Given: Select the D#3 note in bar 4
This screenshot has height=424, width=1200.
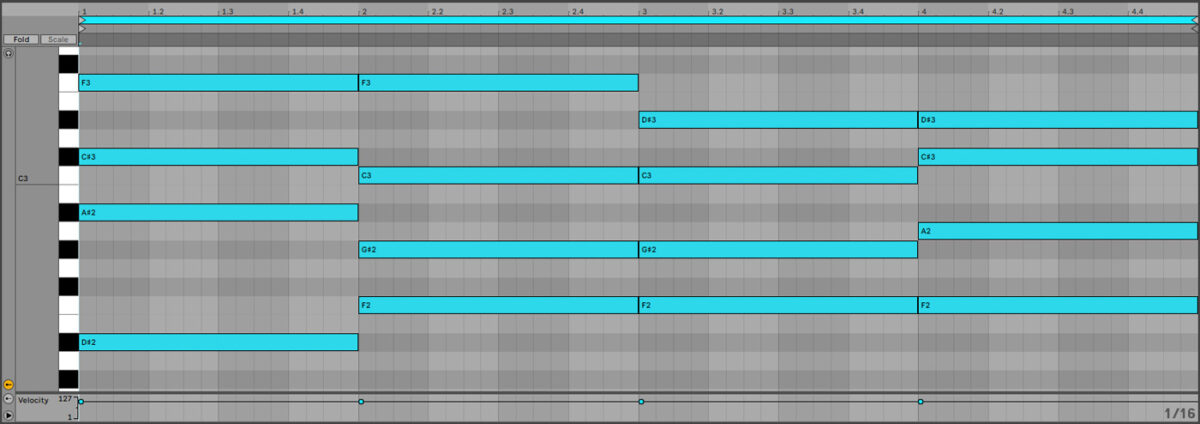Looking at the screenshot, I should click(1058, 120).
